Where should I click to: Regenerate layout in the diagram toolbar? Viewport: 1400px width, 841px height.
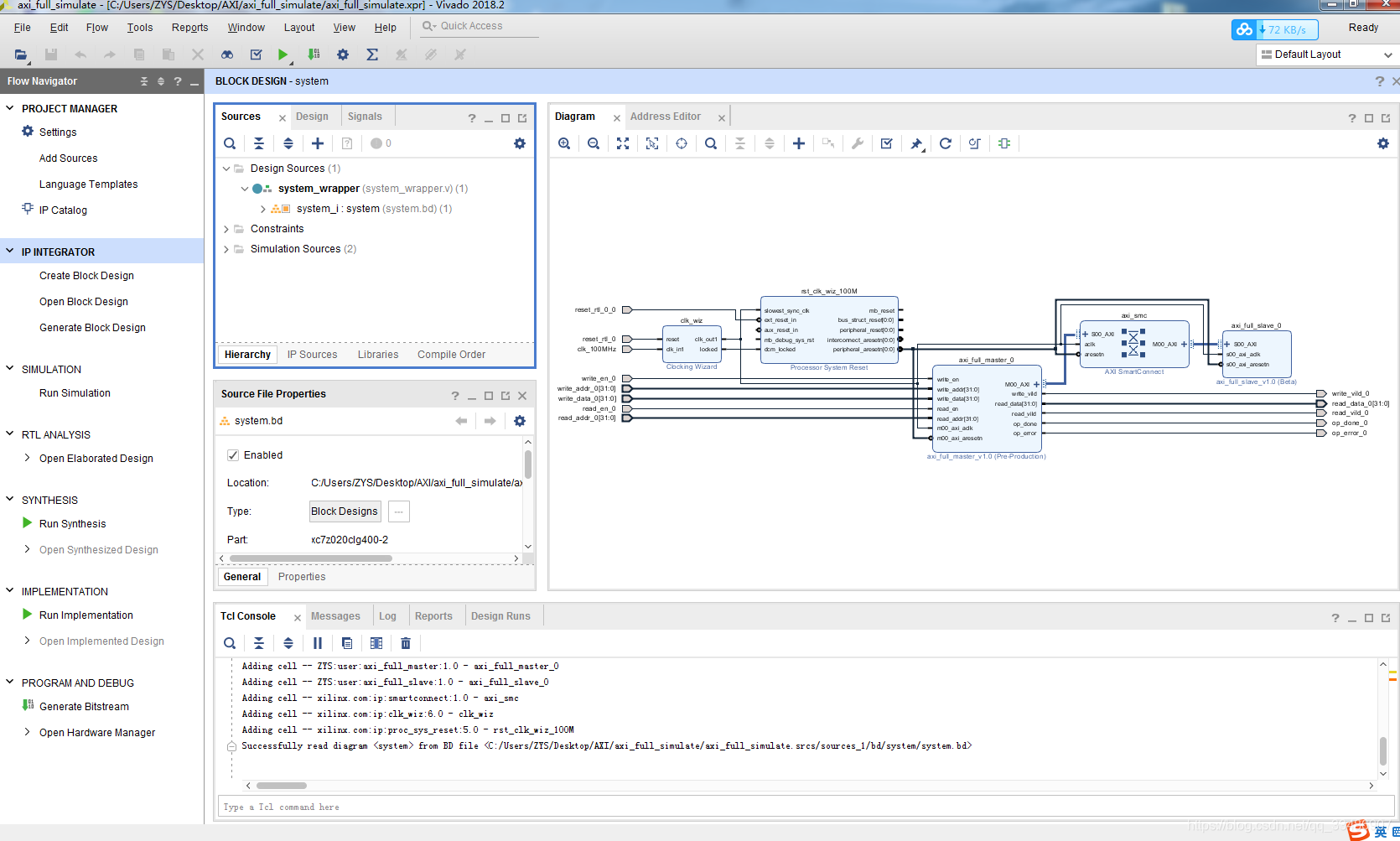(x=945, y=143)
